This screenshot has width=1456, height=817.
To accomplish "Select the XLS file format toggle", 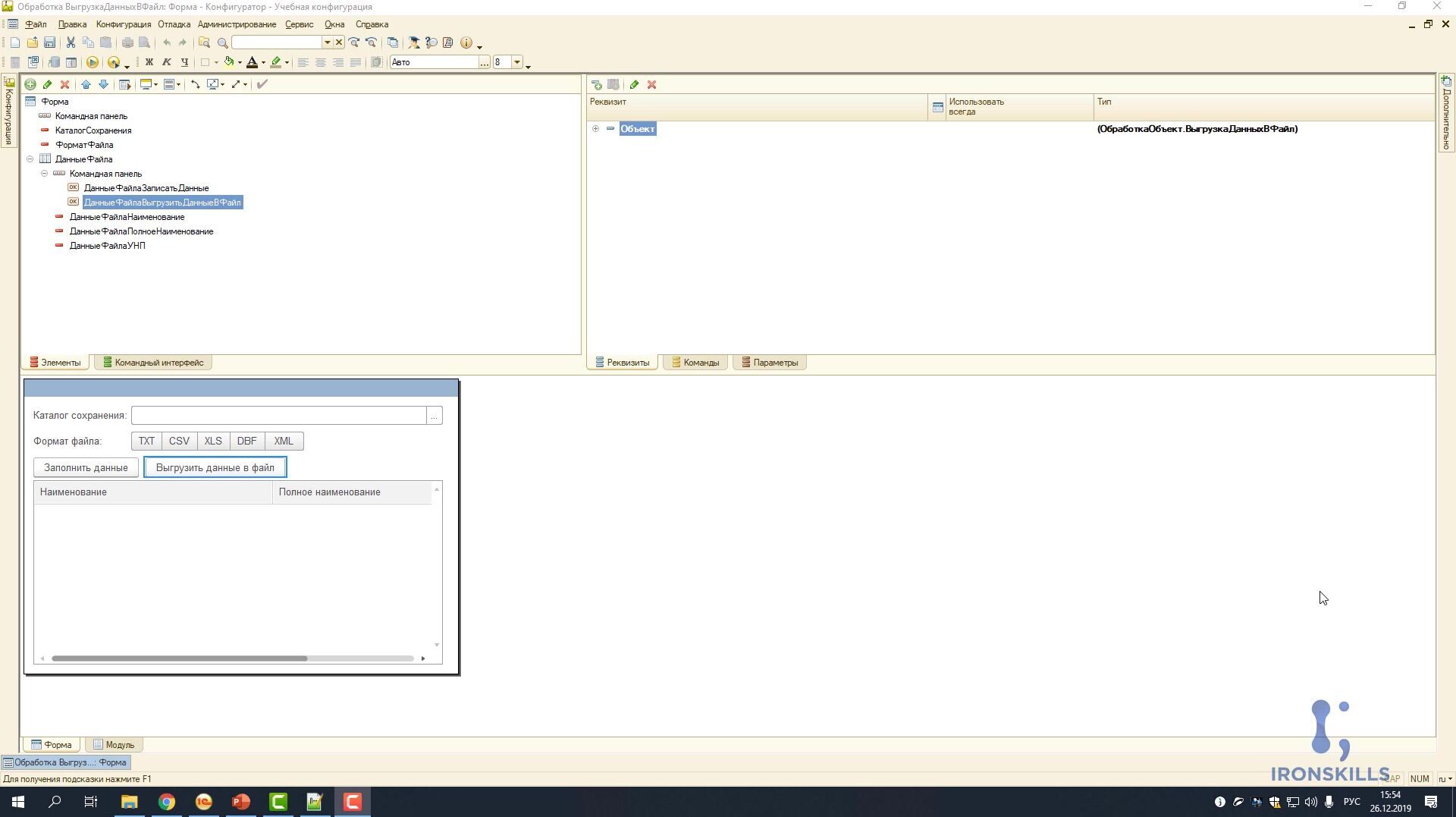I will pos(213,441).
